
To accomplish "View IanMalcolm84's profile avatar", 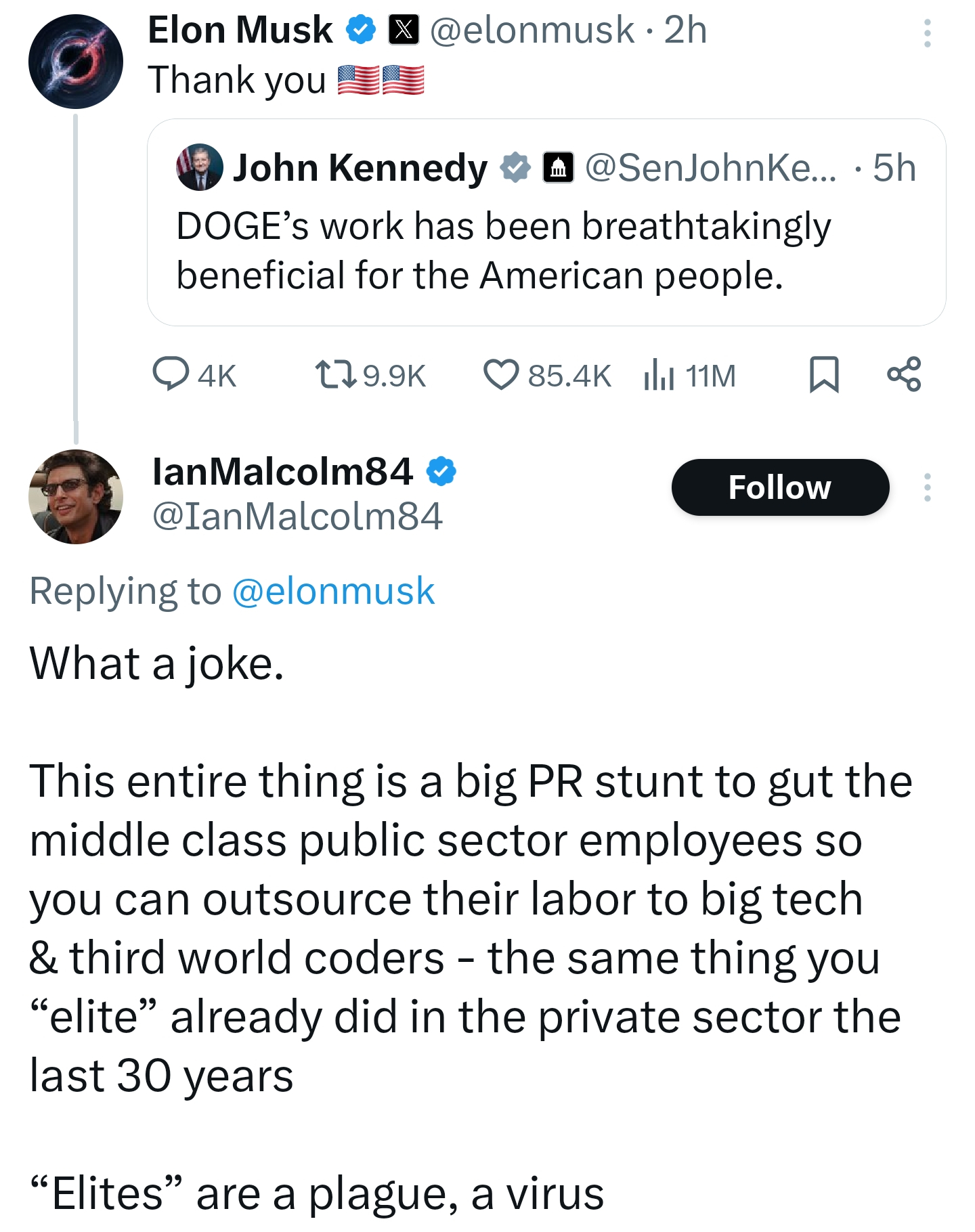I will click(76, 497).
